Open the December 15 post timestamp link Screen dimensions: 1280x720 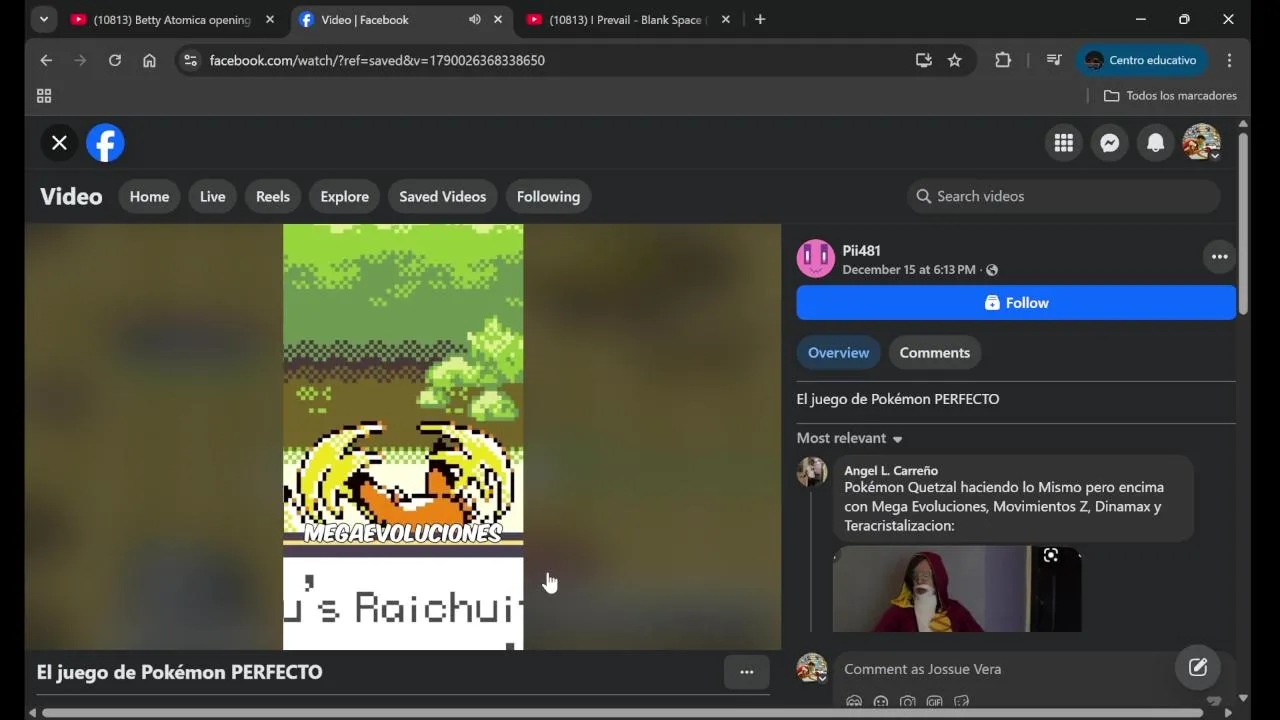click(x=908, y=270)
